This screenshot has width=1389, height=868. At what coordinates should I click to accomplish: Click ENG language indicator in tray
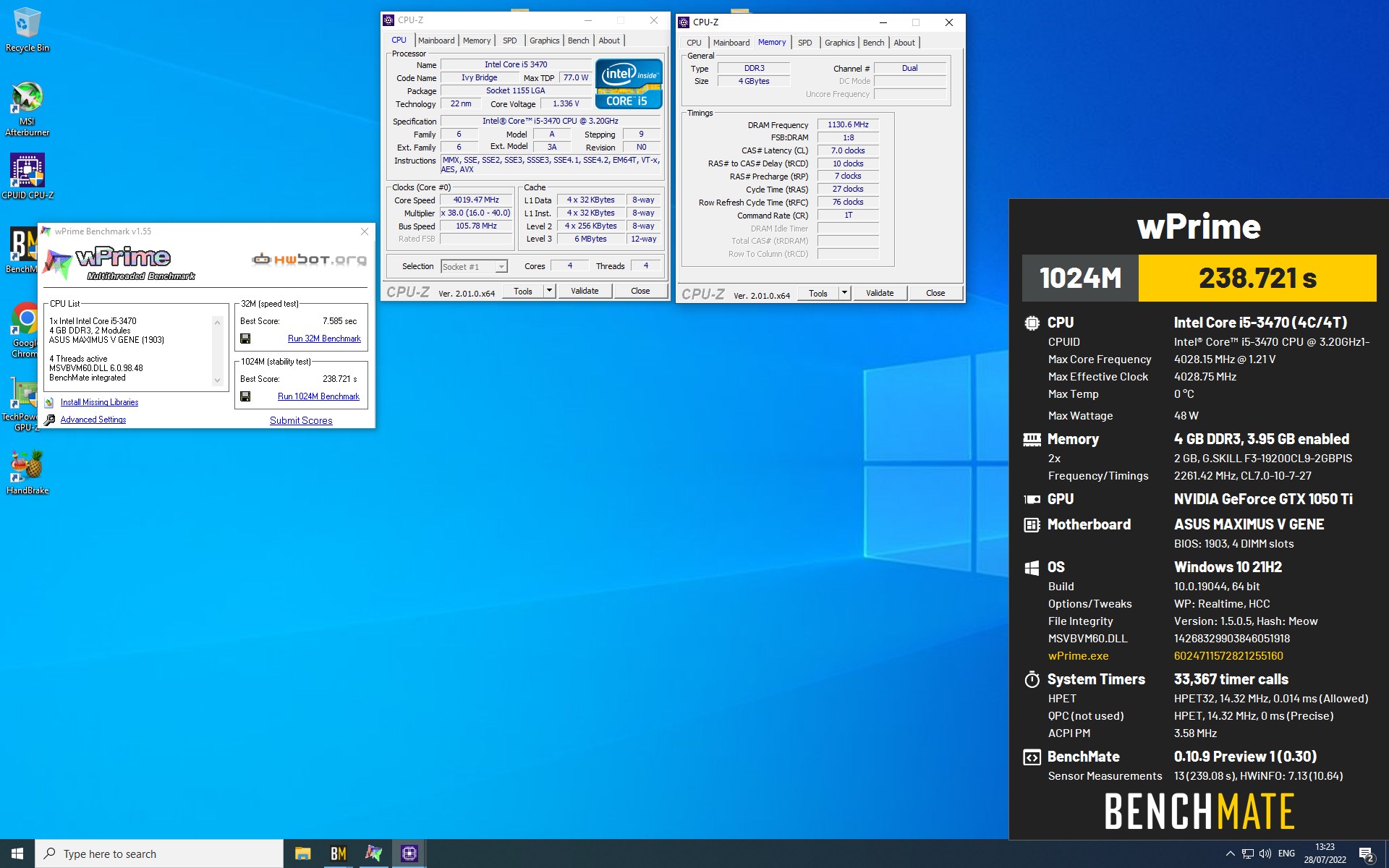click(x=1286, y=854)
